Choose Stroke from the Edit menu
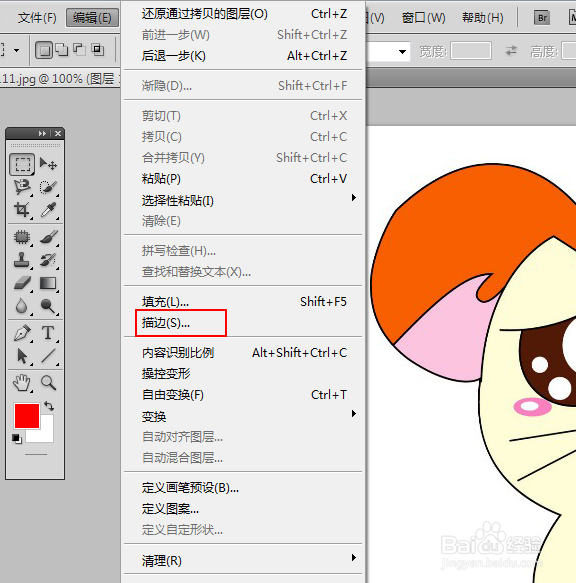This screenshot has width=576, height=583. (243, 323)
